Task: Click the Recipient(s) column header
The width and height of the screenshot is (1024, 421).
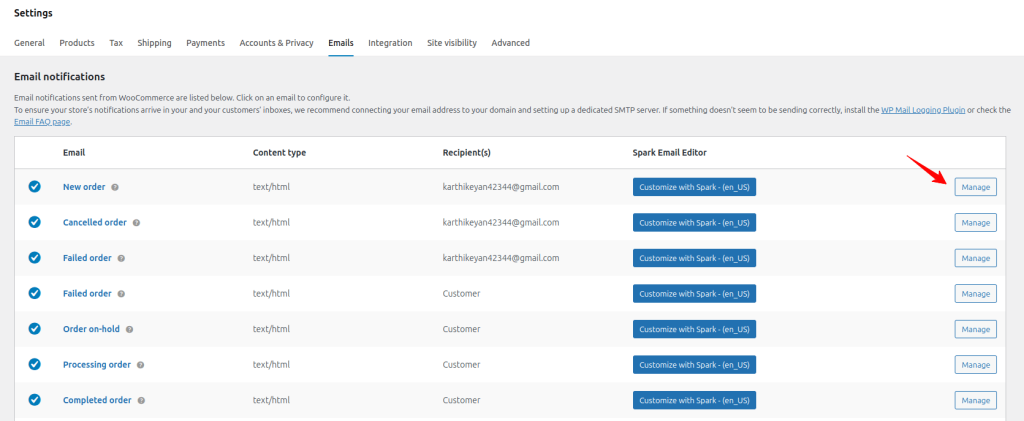Action: (466, 153)
